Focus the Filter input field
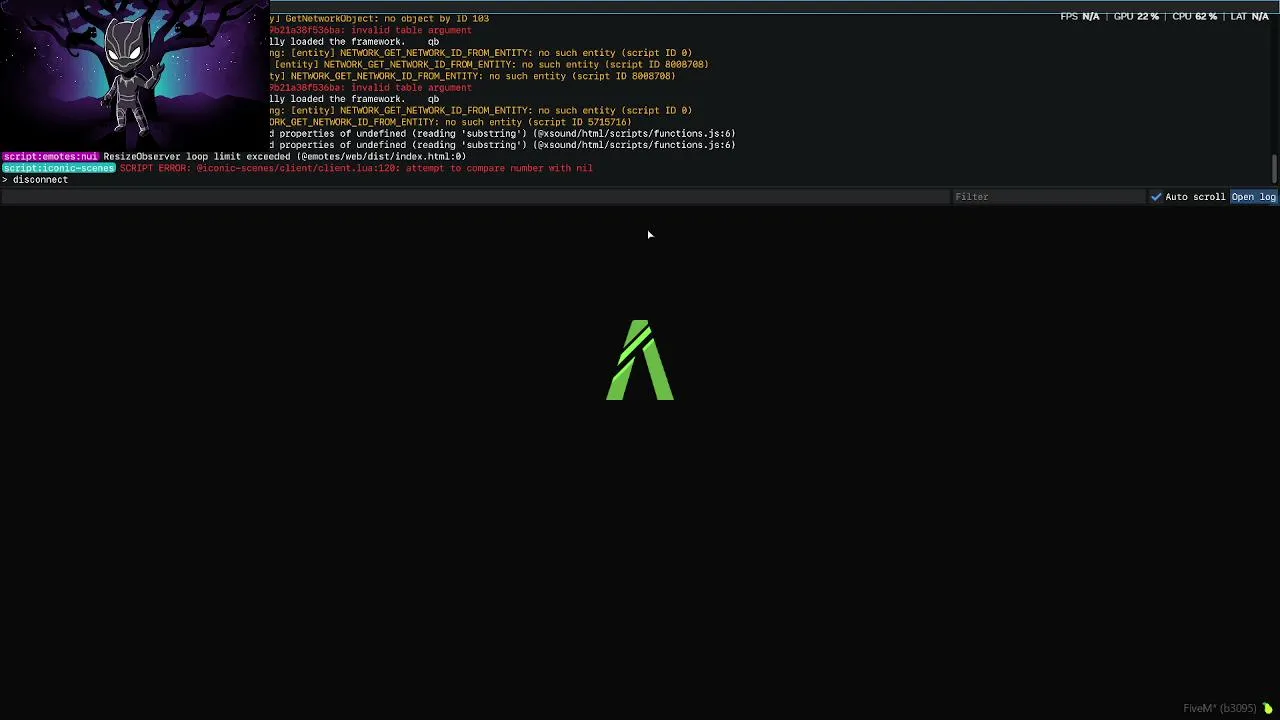This screenshot has height=720, width=1280. point(1047,197)
